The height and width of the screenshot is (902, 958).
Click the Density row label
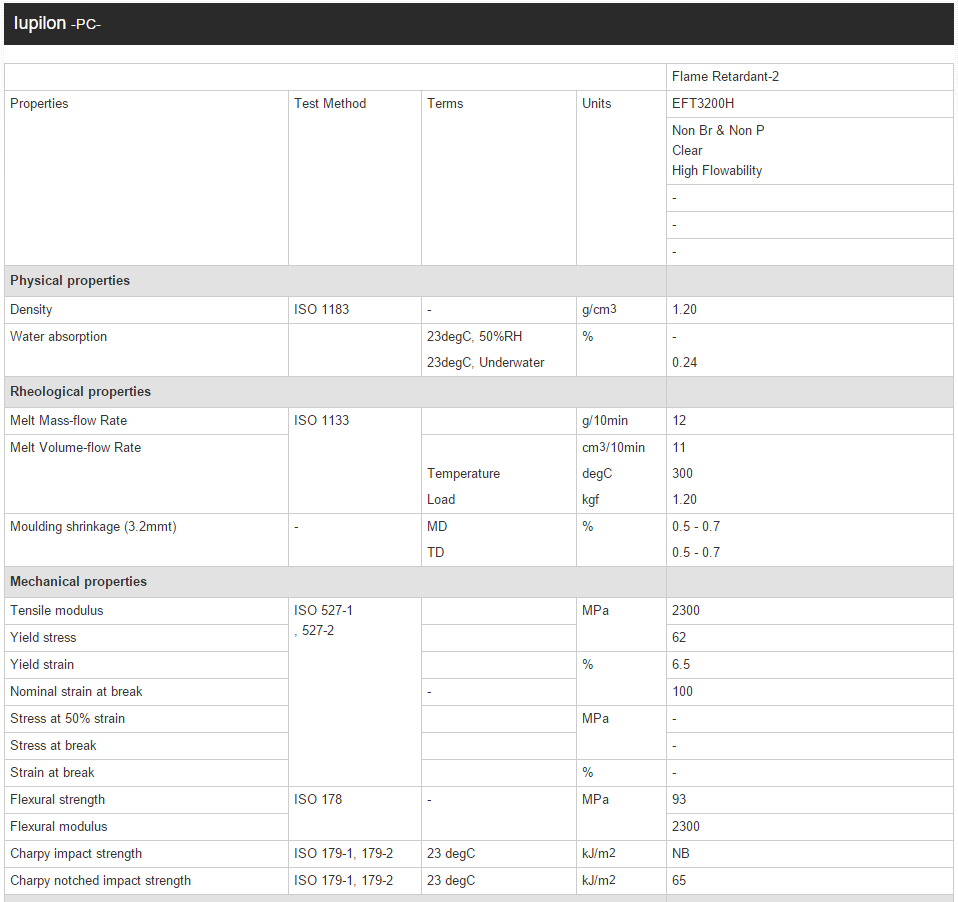31,309
